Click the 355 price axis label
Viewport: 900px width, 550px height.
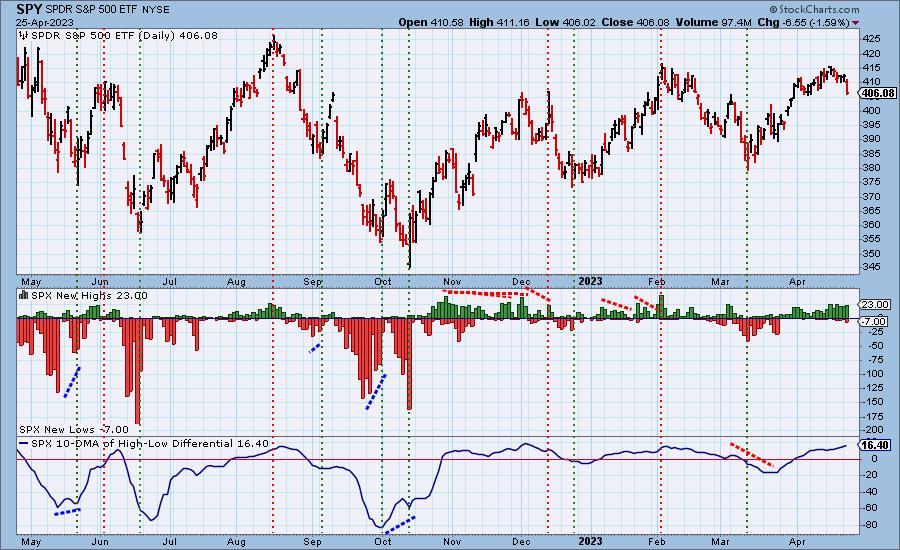[x=872, y=239]
